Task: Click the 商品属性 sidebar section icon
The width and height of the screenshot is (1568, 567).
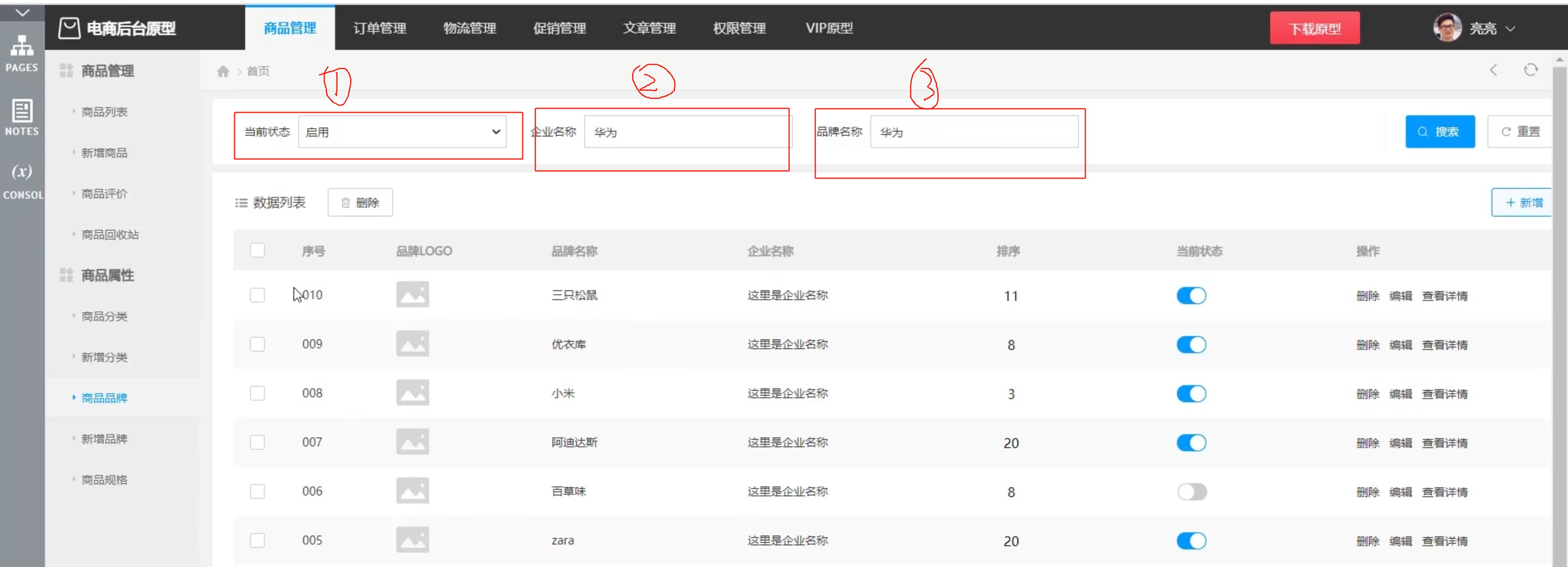Action: (66, 275)
